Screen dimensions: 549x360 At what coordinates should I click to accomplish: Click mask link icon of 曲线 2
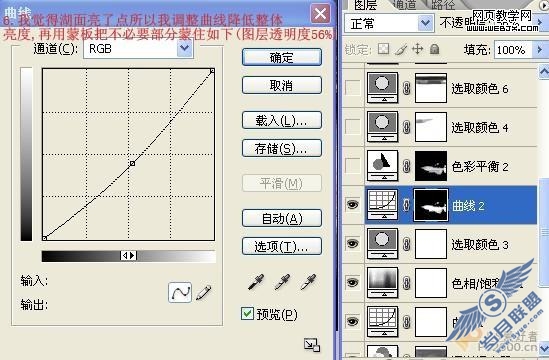point(406,205)
